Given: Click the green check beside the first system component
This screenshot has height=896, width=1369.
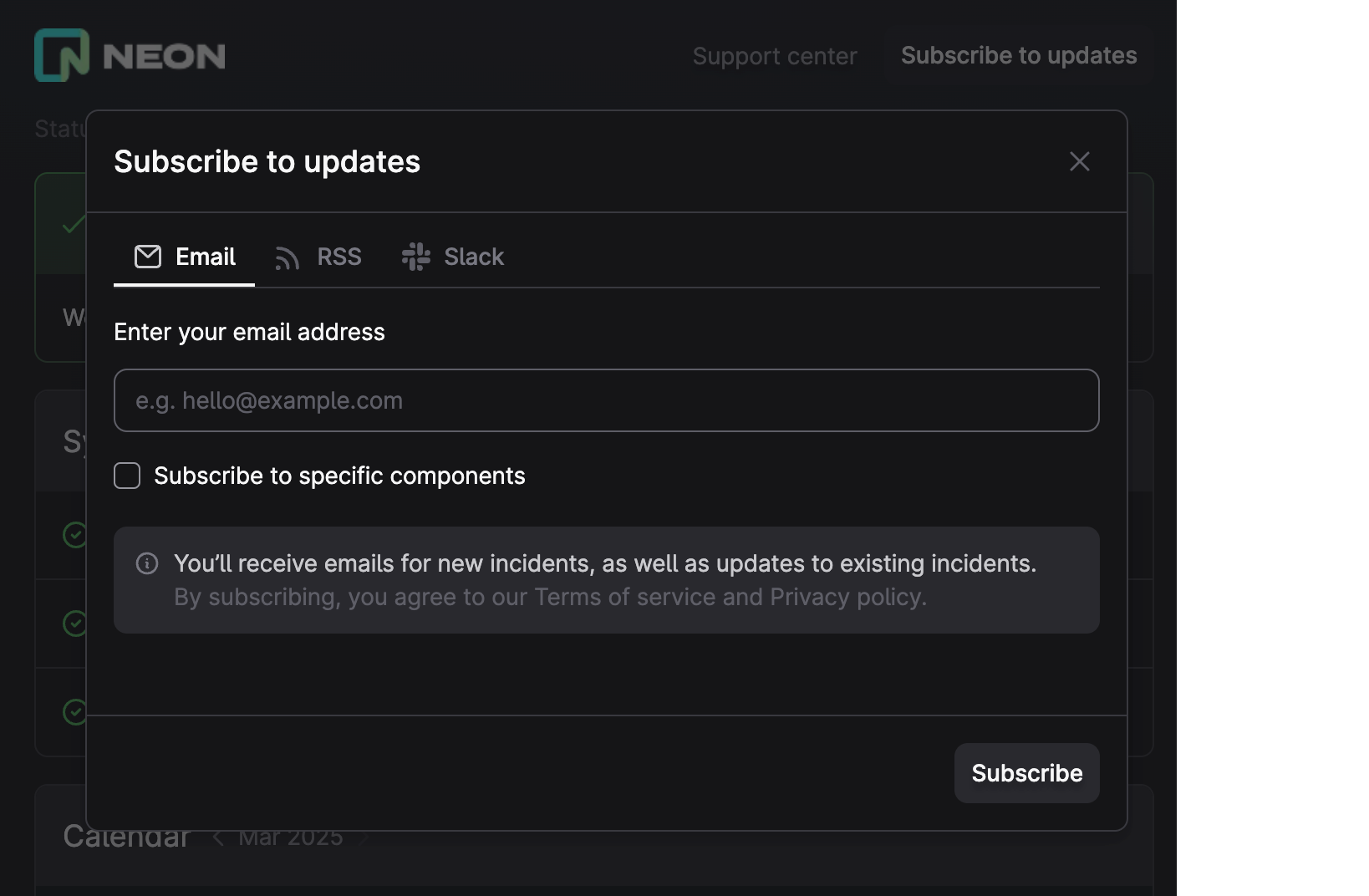Looking at the screenshot, I should (x=74, y=536).
